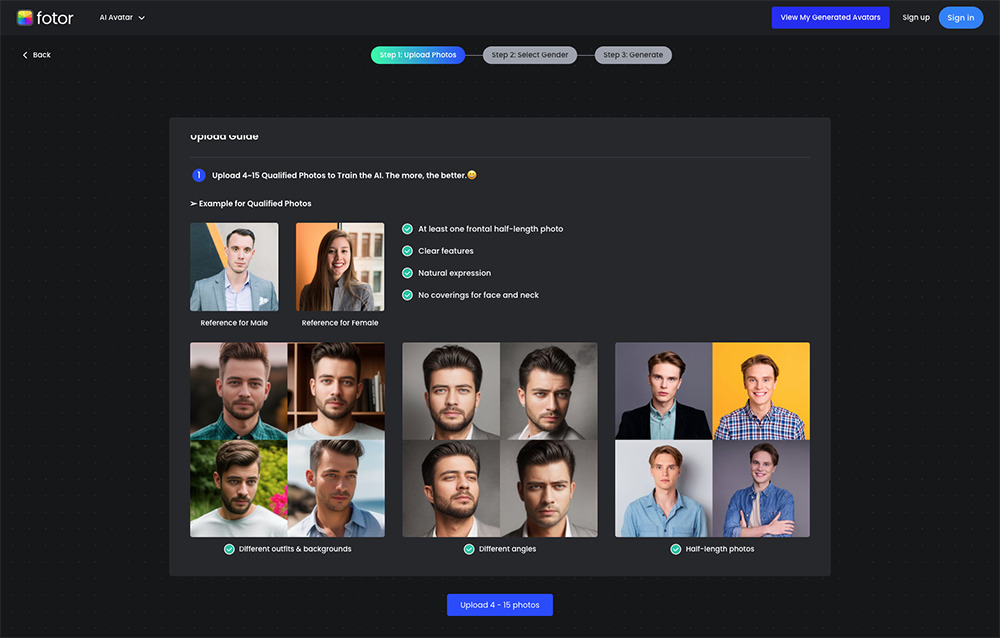
Task: Click checkmark for 'Different outfits & backgrounds'
Action: click(x=229, y=549)
